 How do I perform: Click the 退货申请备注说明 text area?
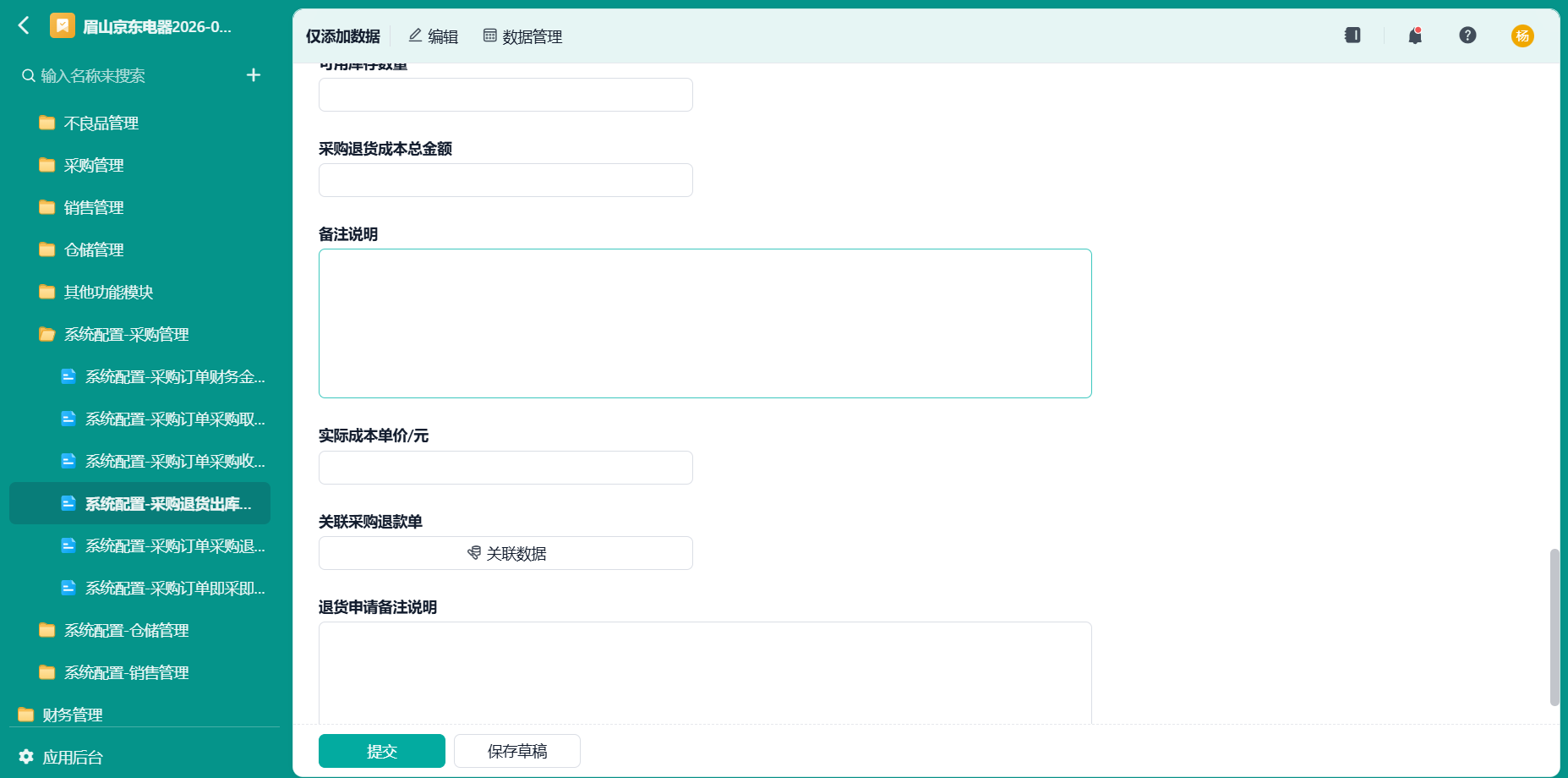pos(705,673)
